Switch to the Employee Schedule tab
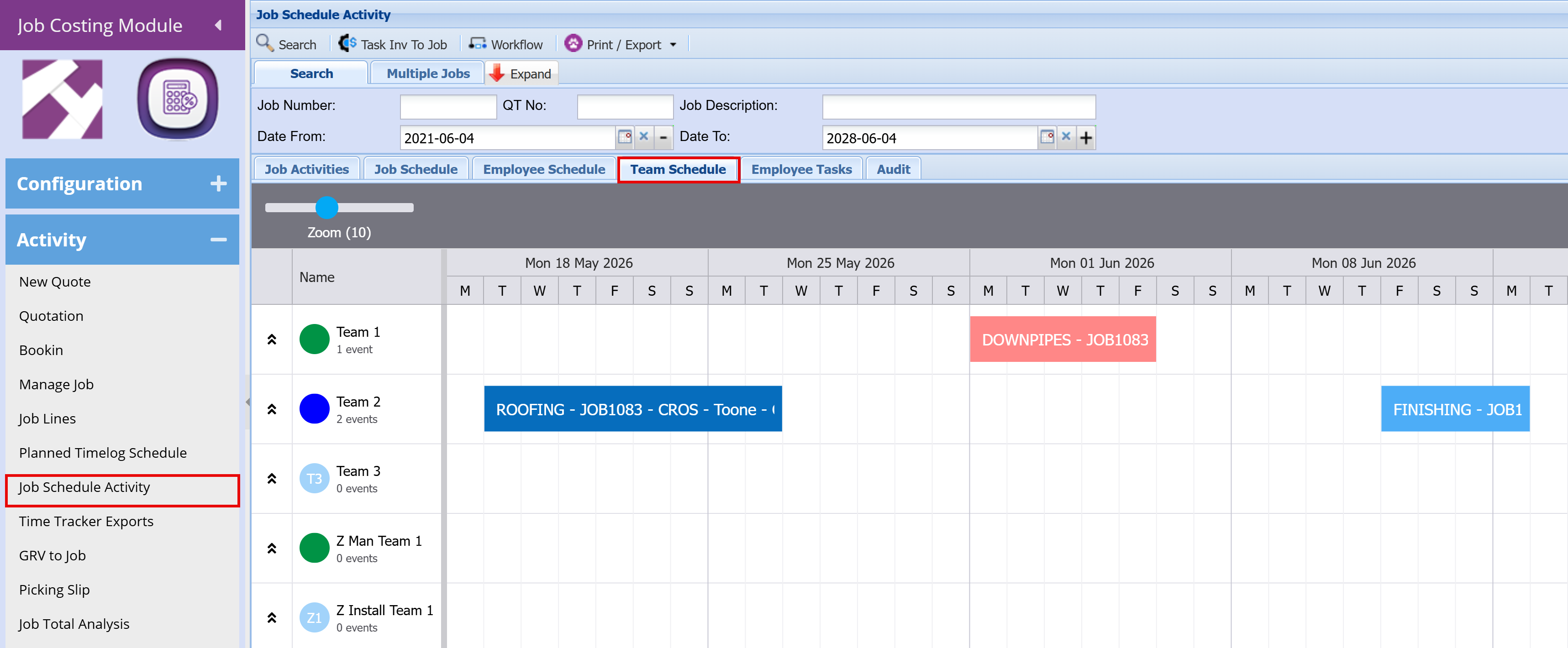The width and height of the screenshot is (1568, 648). click(x=543, y=169)
